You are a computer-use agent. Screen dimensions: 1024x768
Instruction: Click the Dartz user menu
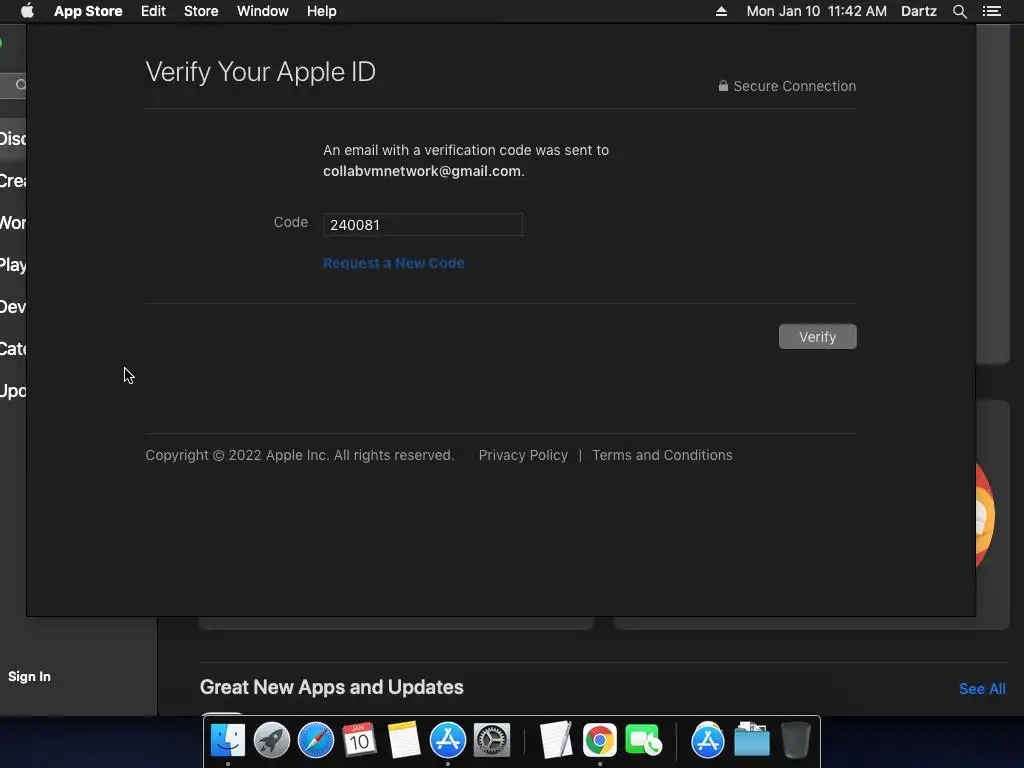click(919, 11)
